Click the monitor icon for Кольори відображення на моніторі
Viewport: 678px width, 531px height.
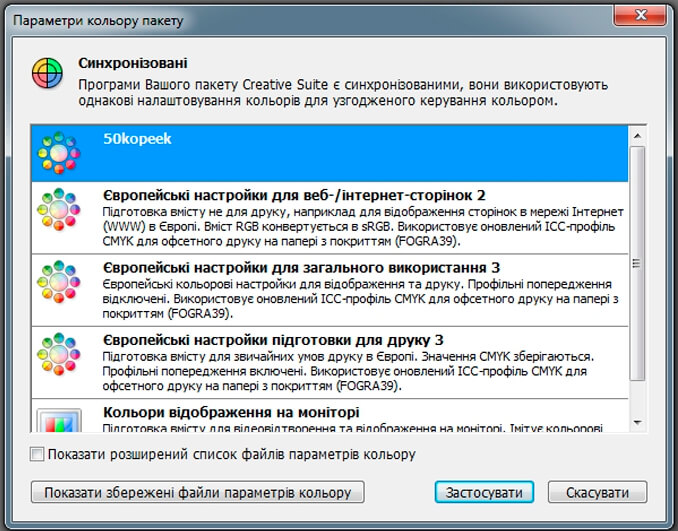(x=57, y=419)
